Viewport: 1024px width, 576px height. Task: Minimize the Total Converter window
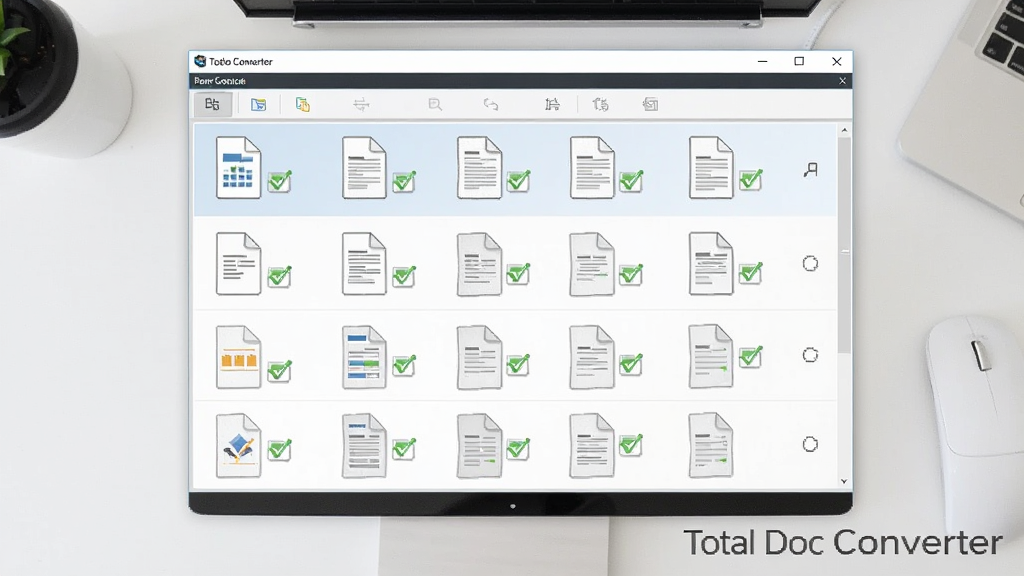point(762,61)
